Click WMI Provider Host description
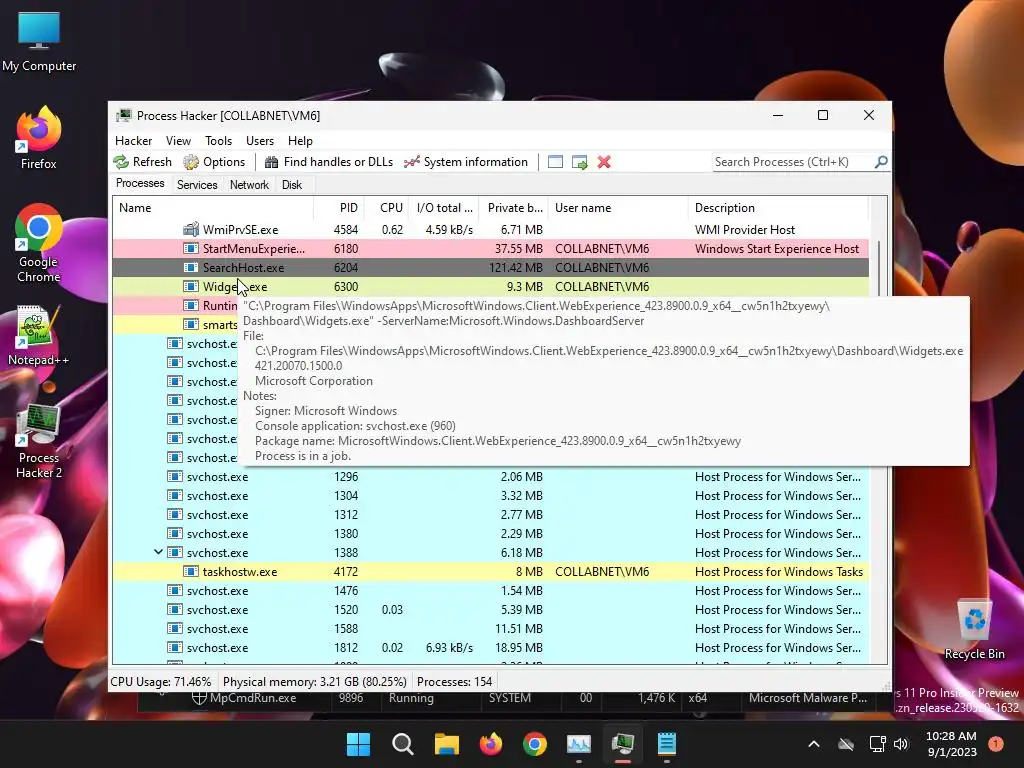This screenshot has width=1024, height=768. point(744,229)
